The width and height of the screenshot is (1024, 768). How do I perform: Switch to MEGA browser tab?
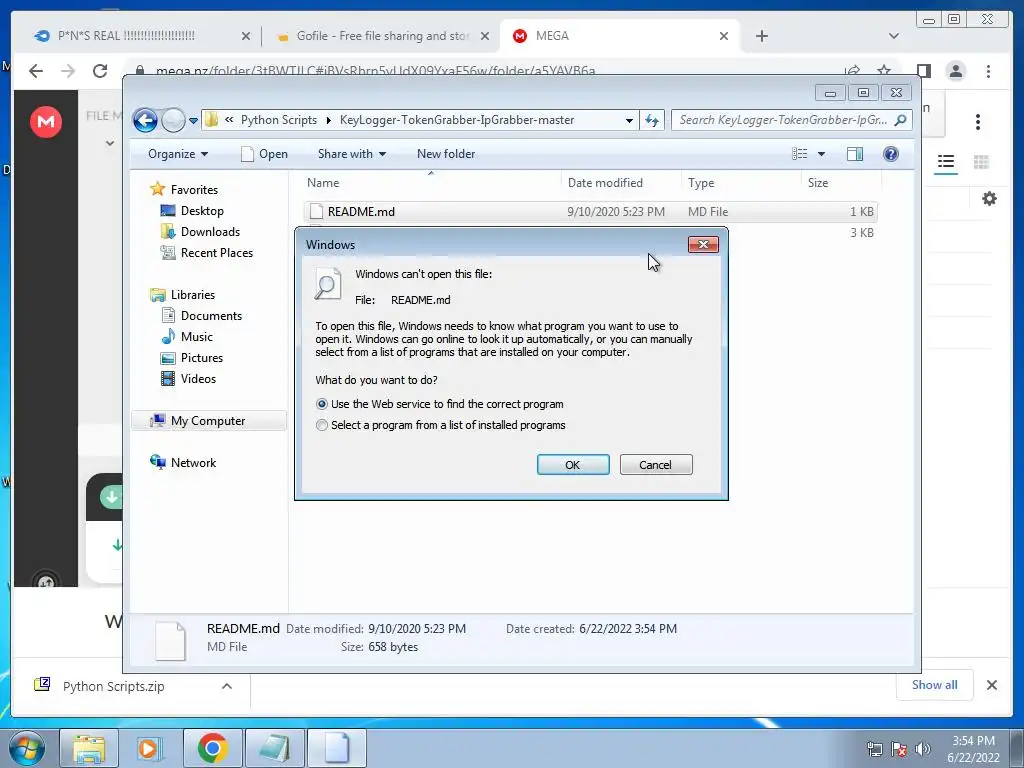coord(620,36)
